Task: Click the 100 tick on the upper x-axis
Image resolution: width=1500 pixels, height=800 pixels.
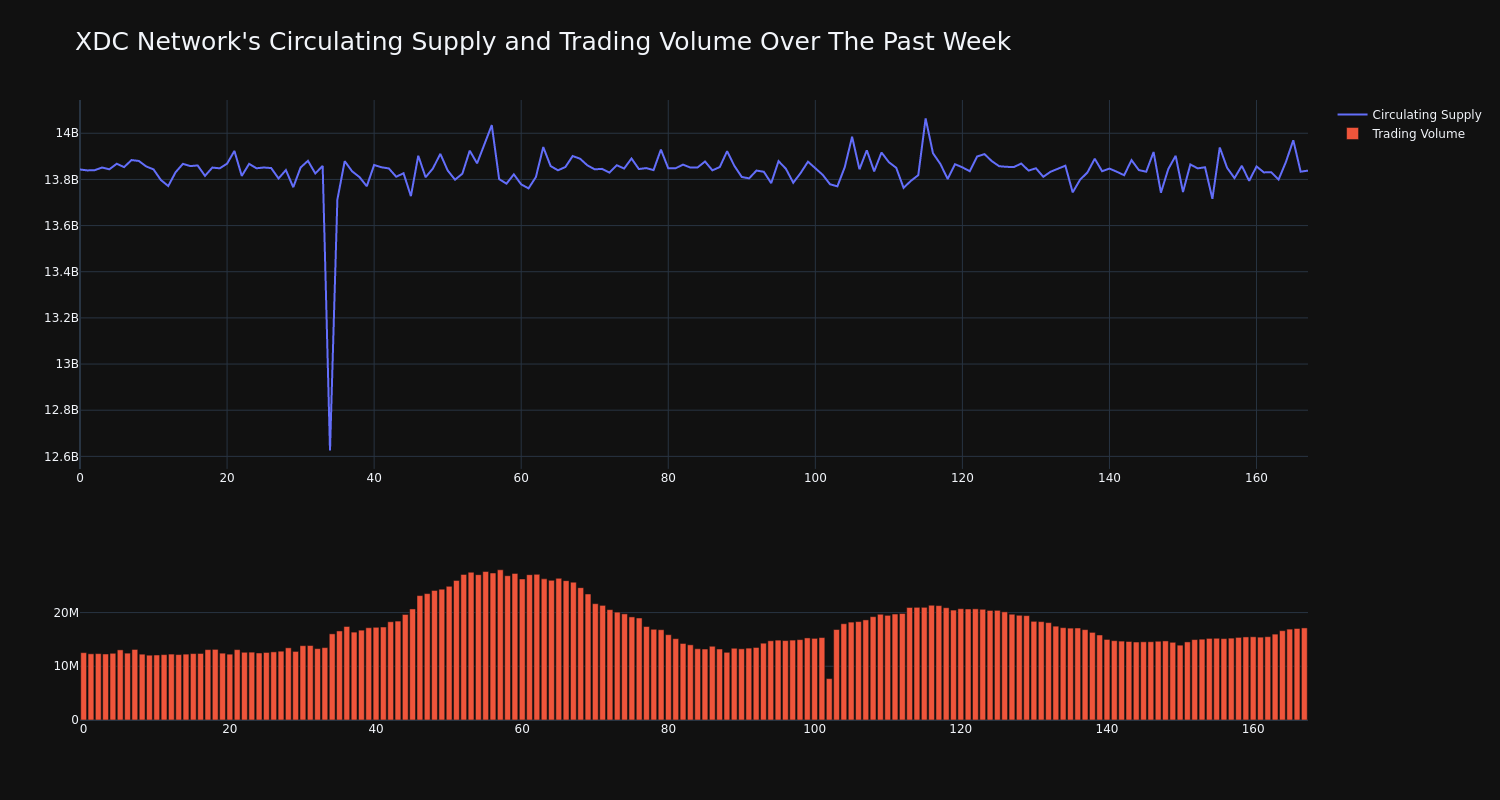Action: [815, 478]
